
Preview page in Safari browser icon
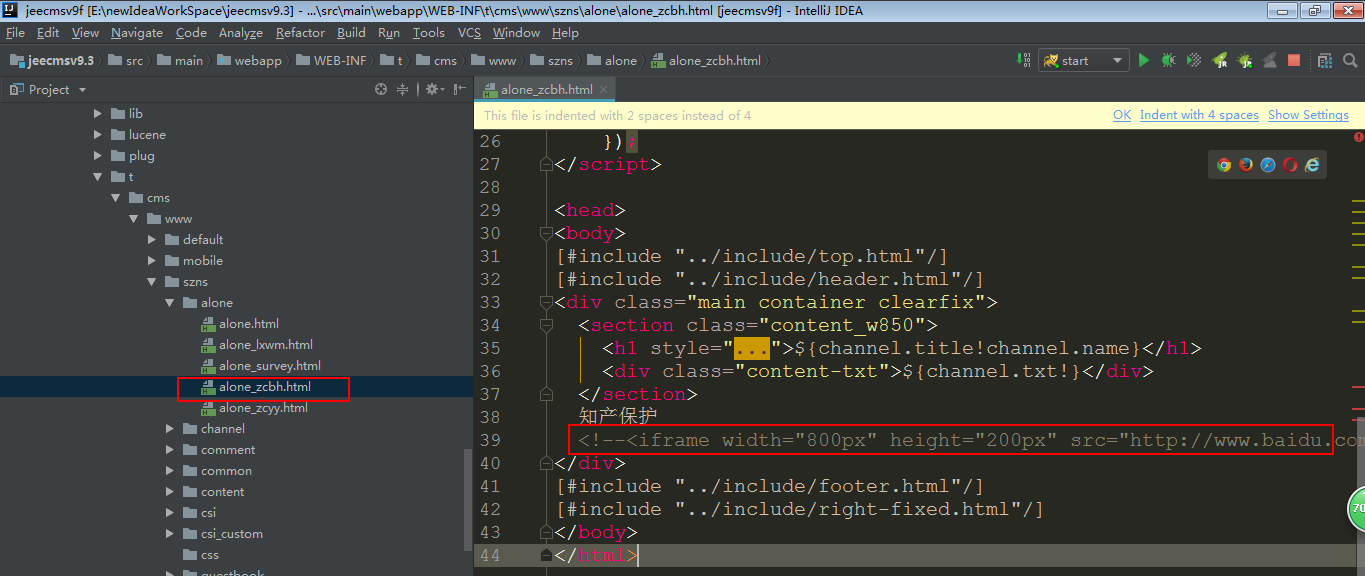tap(1268, 165)
